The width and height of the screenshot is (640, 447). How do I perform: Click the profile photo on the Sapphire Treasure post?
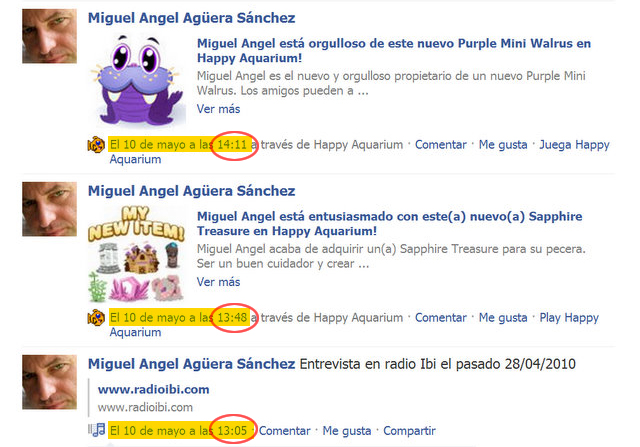pyautogui.click(x=49, y=209)
